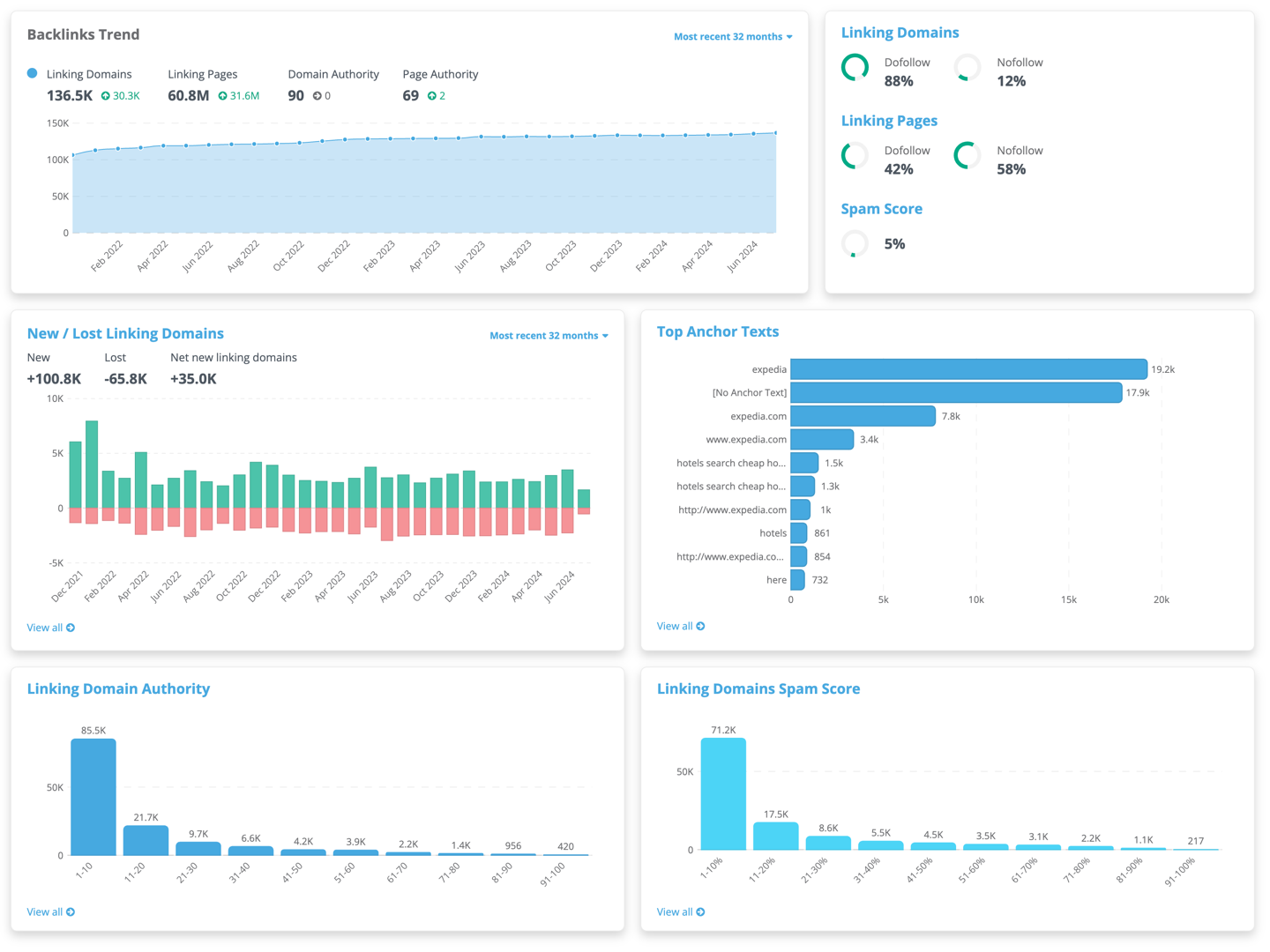
Task: Click View all under Linking Domain Authority
Action: coord(50,911)
